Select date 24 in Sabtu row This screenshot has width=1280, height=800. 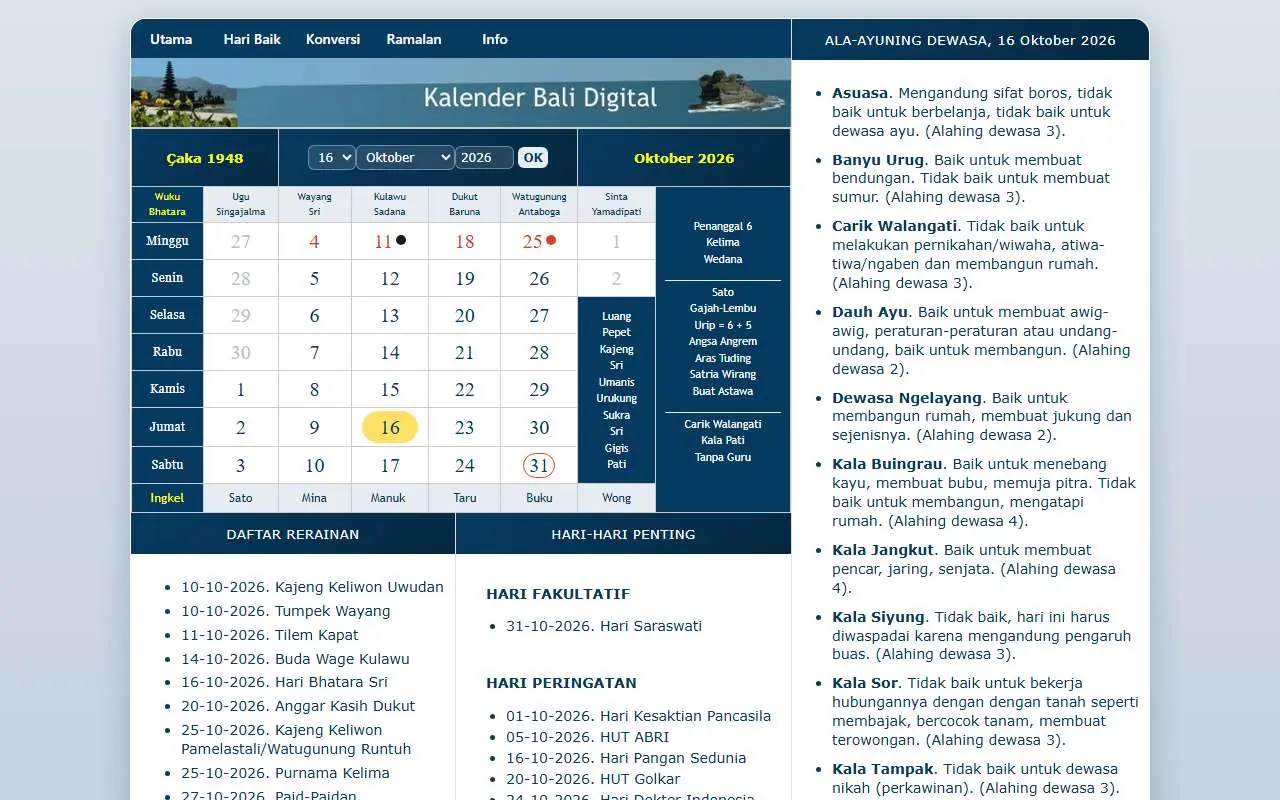tap(465, 465)
